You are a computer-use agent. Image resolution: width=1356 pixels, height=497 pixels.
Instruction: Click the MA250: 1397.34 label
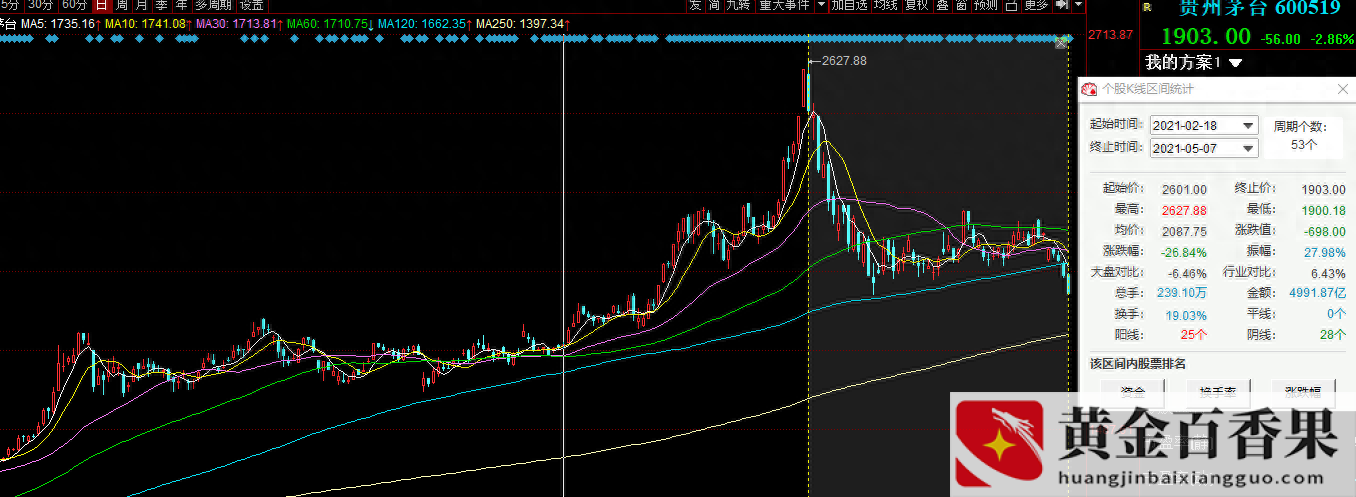pos(520,23)
